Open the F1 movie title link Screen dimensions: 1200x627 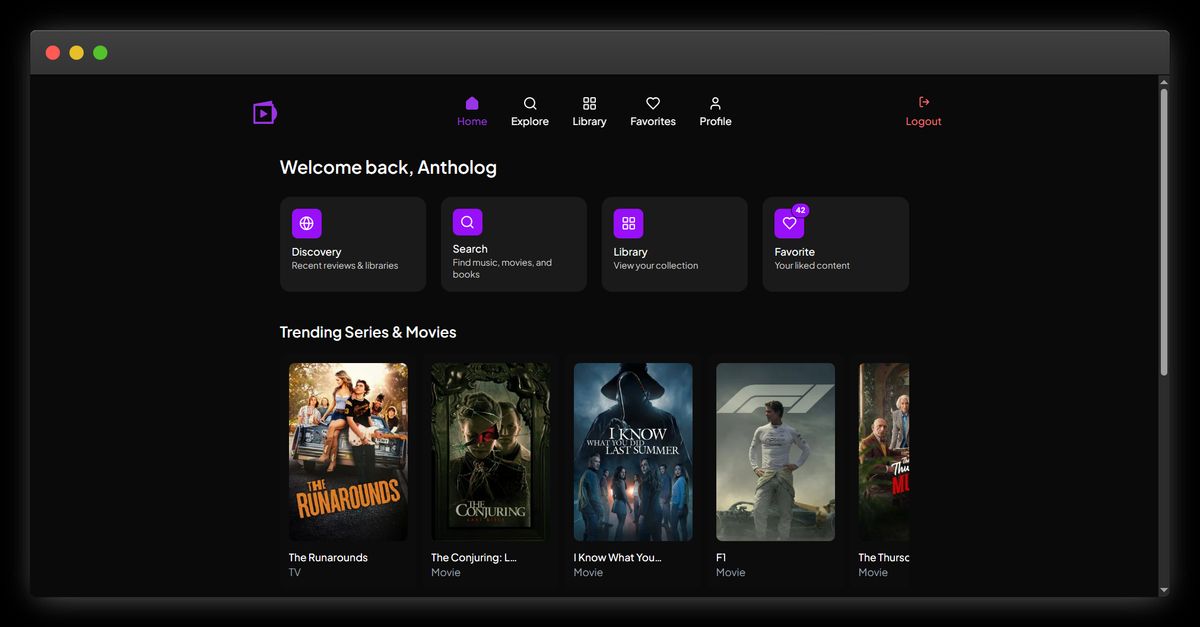click(x=721, y=558)
